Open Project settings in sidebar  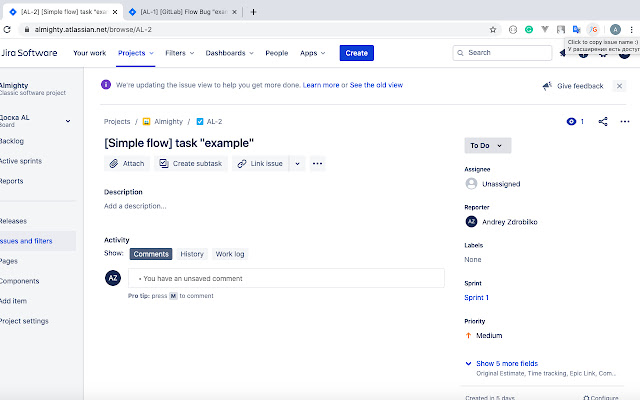[x=24, y=321]
